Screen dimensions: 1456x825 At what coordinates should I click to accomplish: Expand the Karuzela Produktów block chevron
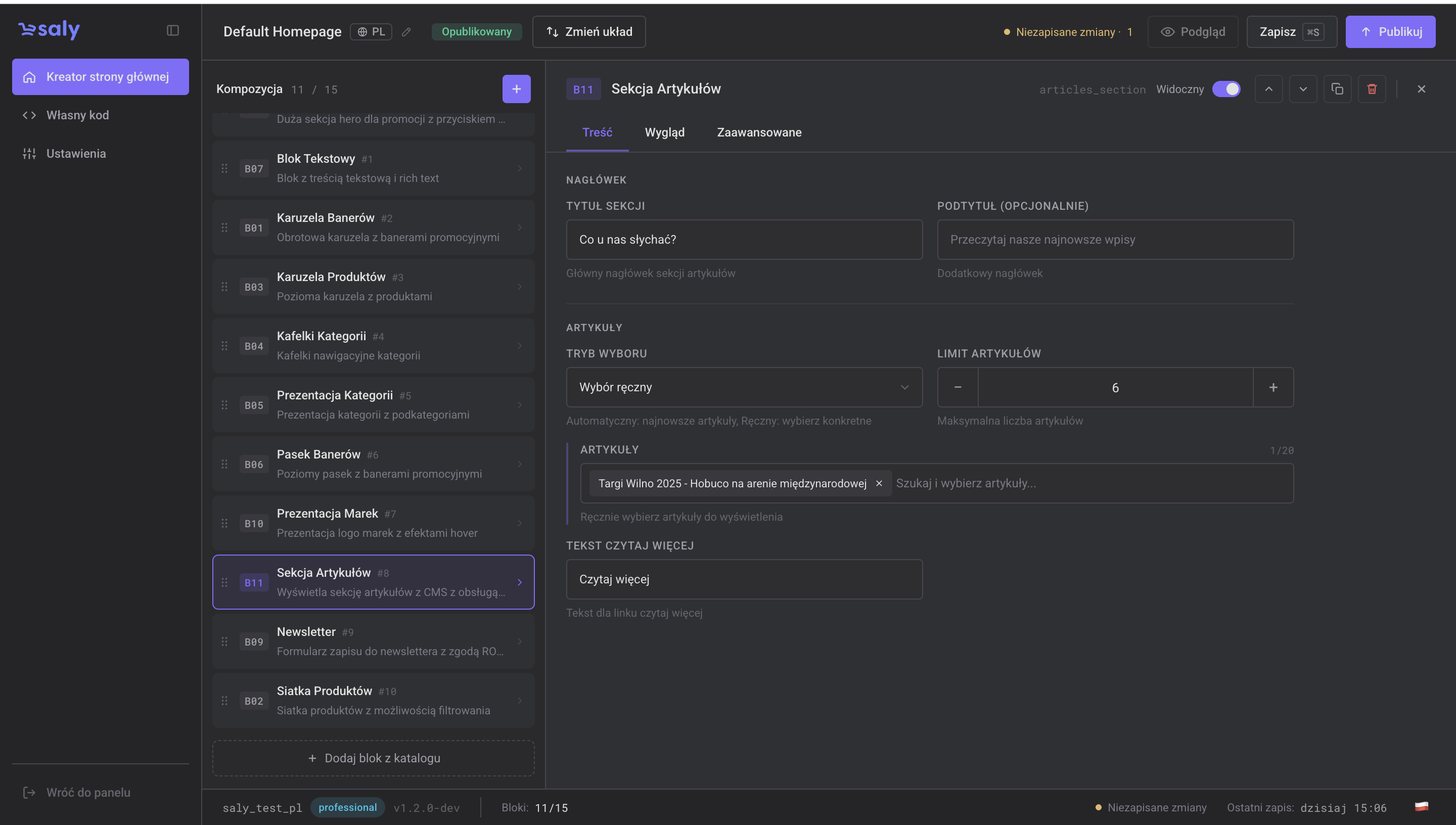(x=520, y=287)
